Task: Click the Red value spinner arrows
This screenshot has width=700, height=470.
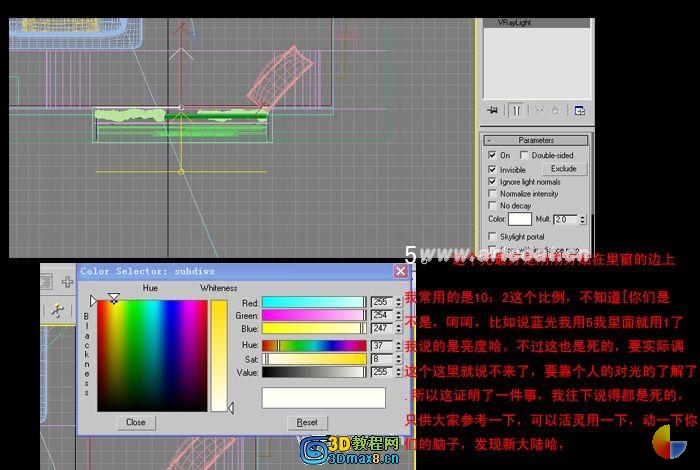Action: pos(398,302)
